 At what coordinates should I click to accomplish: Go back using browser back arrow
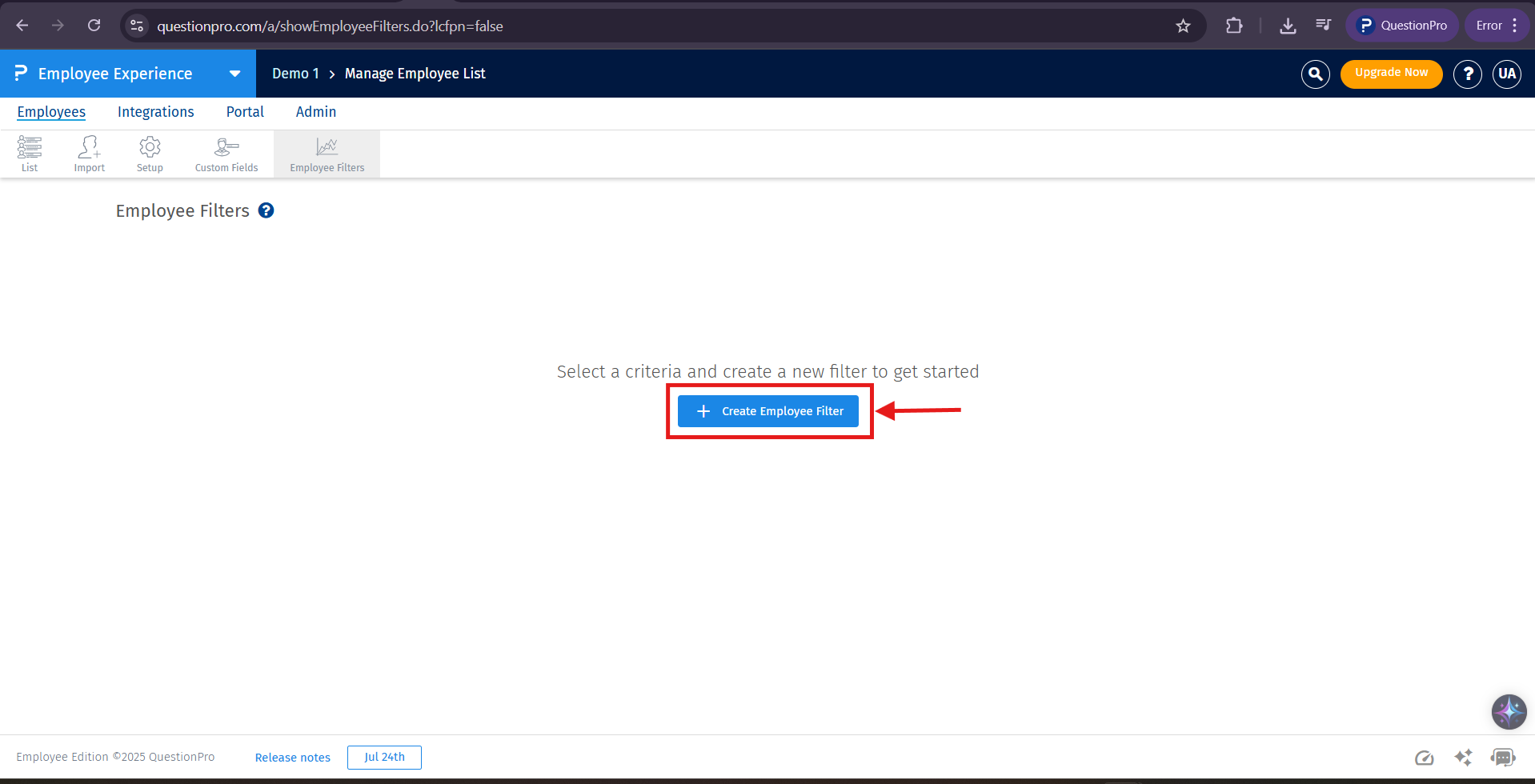(x=22, y=26)
